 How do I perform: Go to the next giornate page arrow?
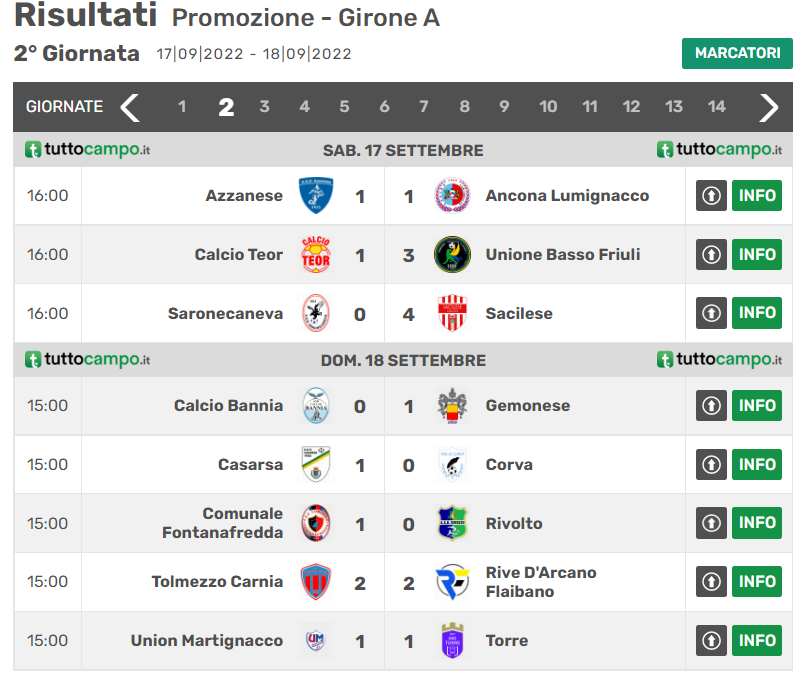(768, 107)
